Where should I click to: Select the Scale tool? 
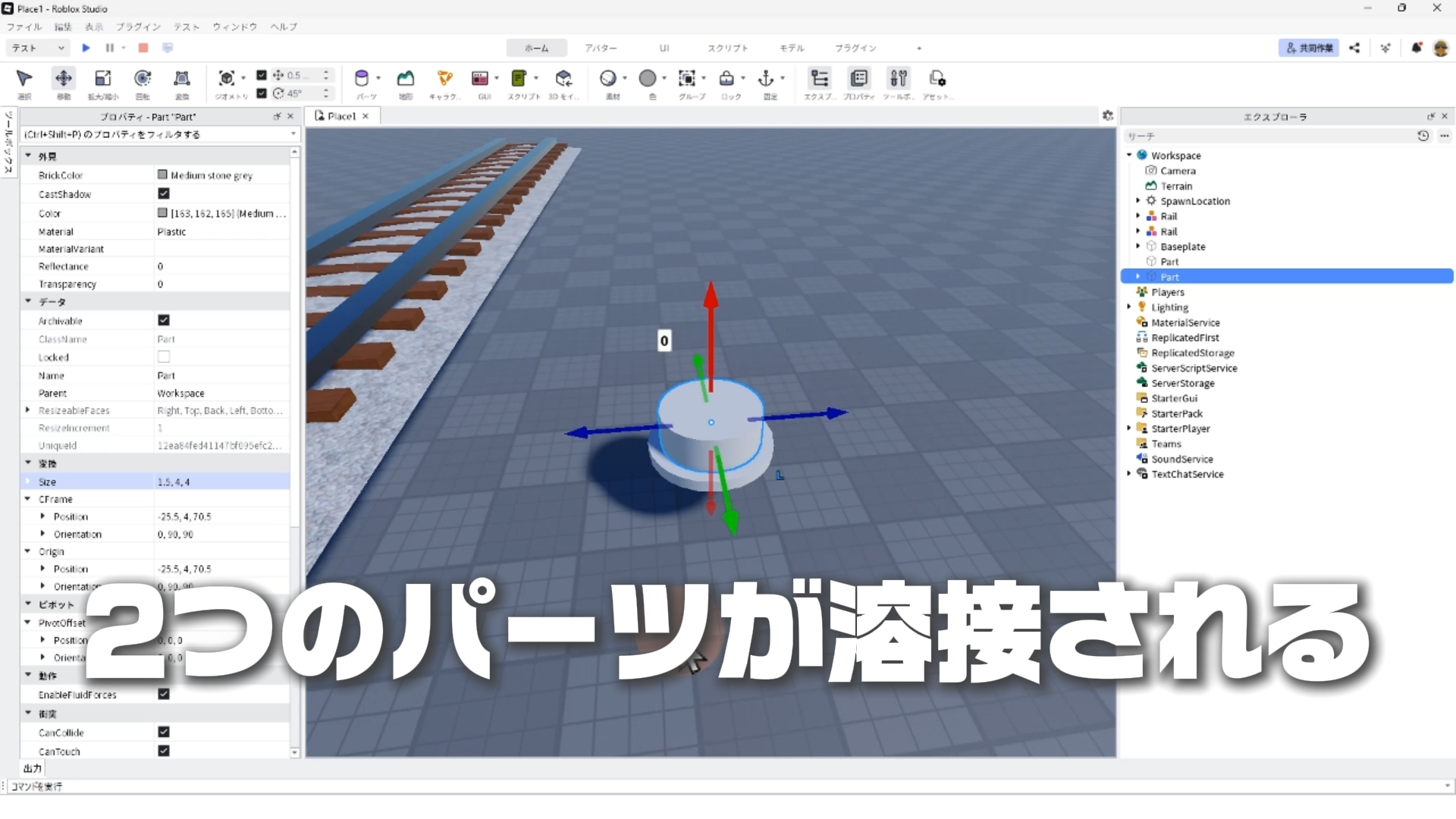(x=103, y=78)
